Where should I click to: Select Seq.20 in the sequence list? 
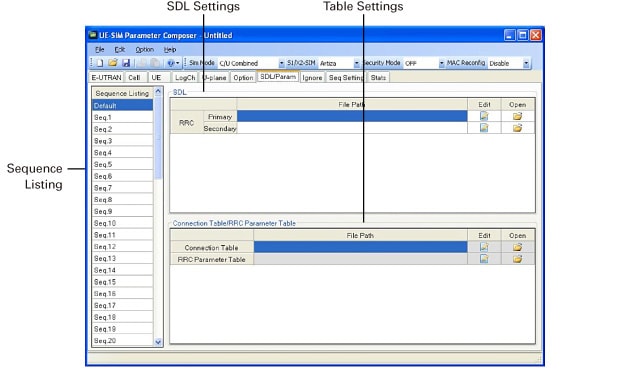point(123,341)
